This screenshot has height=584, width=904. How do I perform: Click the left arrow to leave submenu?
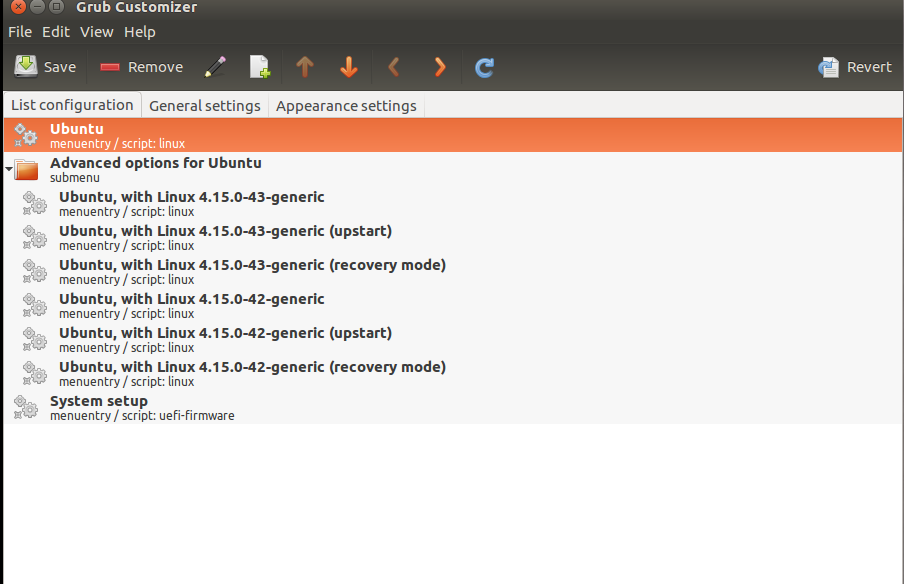pyautogui.click(x=394, y=67)
